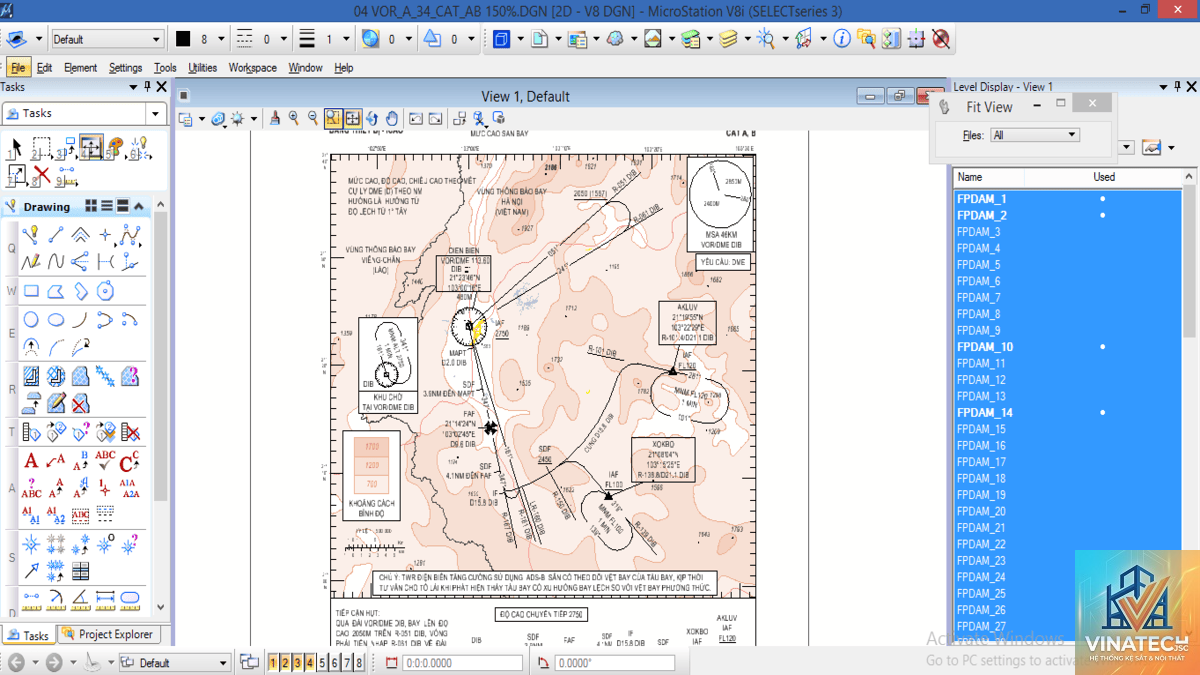The width and height of the screenshot is (1200, 675).
Task: Toggle view number 3 button
Action: [x=298, y=663]
